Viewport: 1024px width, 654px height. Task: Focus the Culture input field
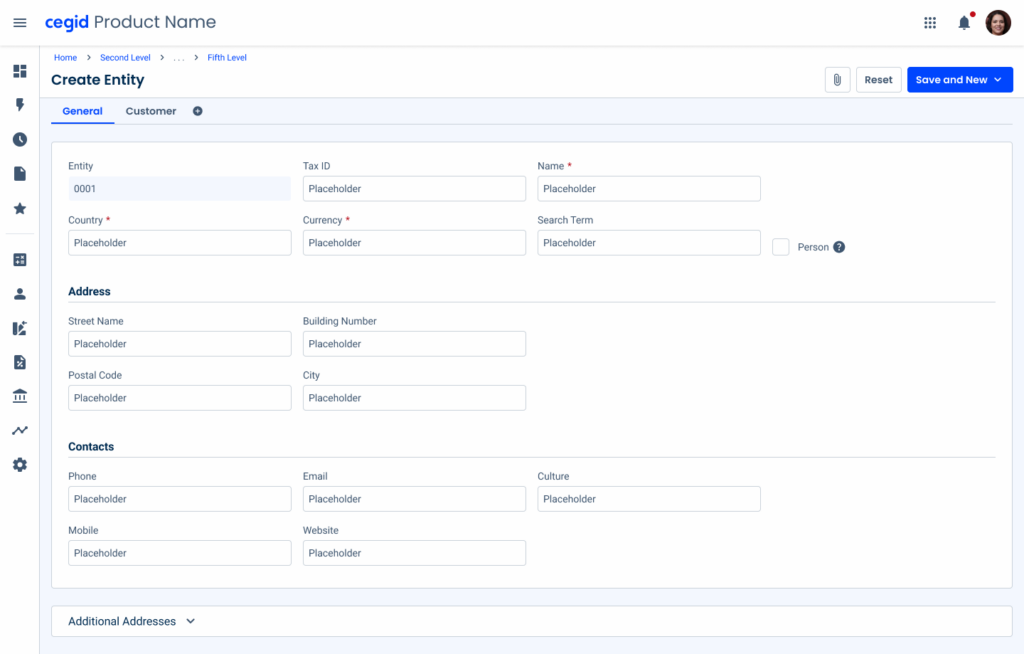point(648,499)
